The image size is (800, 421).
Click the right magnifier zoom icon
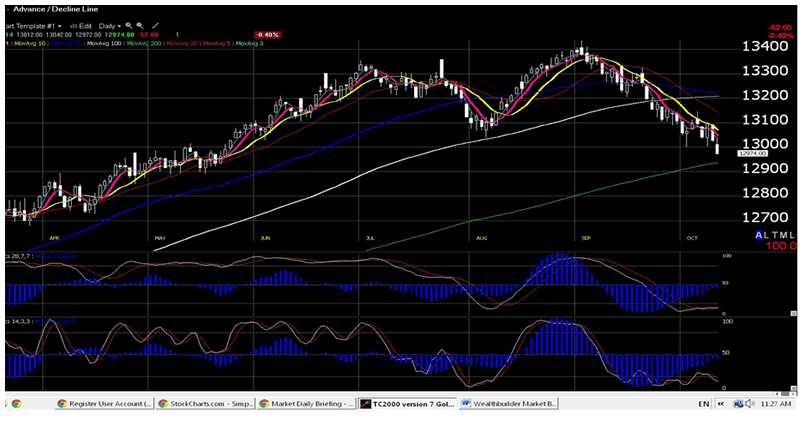coord(140,24)
